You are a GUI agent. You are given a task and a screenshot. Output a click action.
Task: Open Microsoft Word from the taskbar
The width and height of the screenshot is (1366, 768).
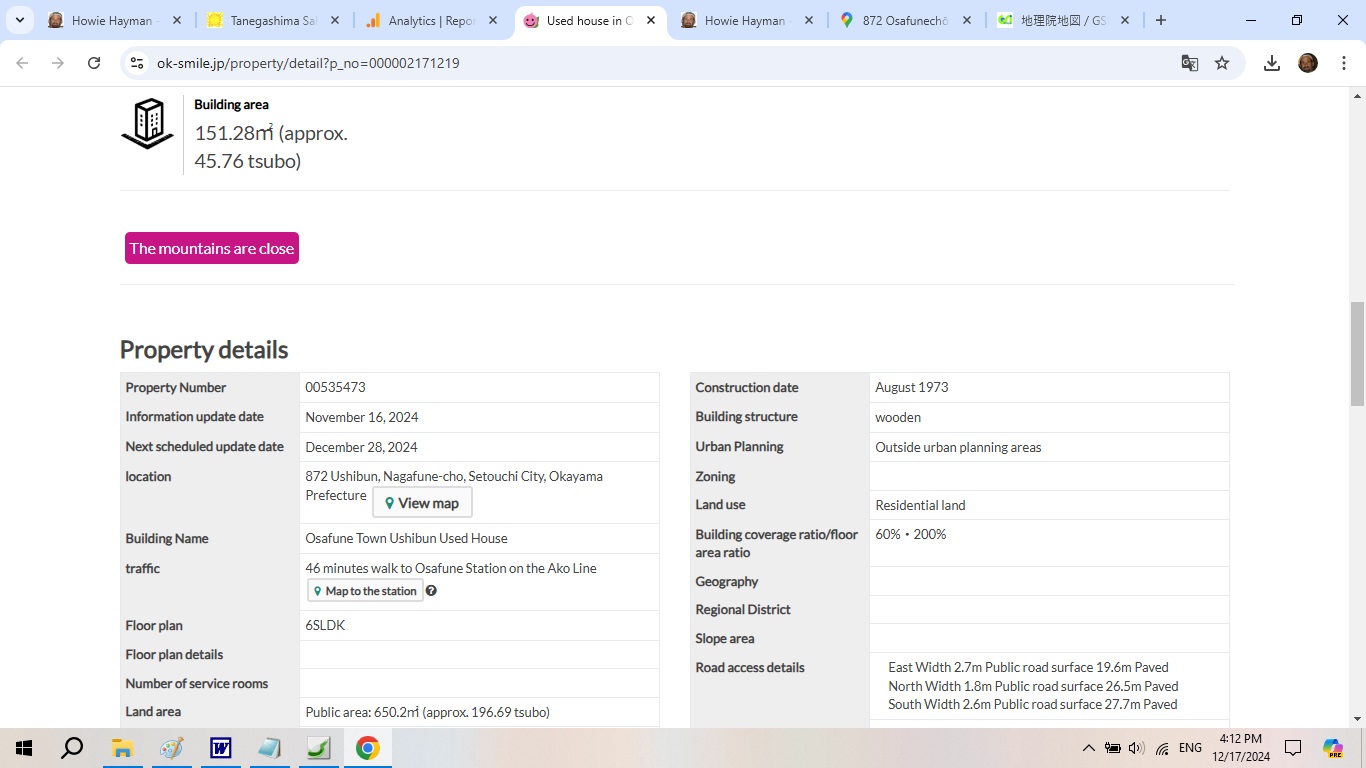220,748
